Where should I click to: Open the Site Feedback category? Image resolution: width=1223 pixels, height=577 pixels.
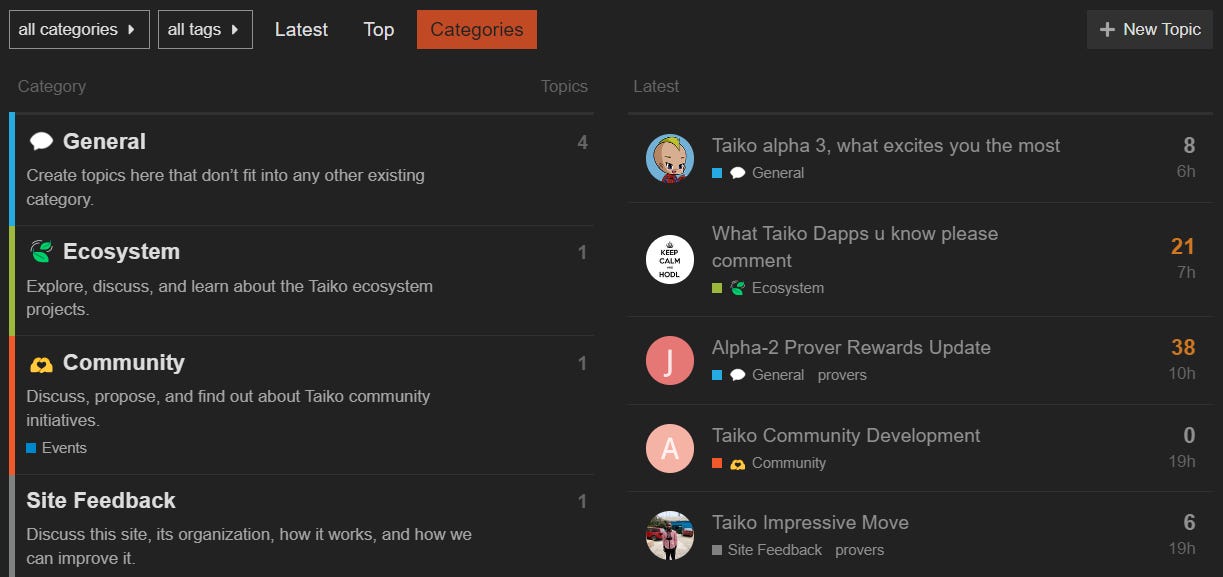[x=101, y=501]
